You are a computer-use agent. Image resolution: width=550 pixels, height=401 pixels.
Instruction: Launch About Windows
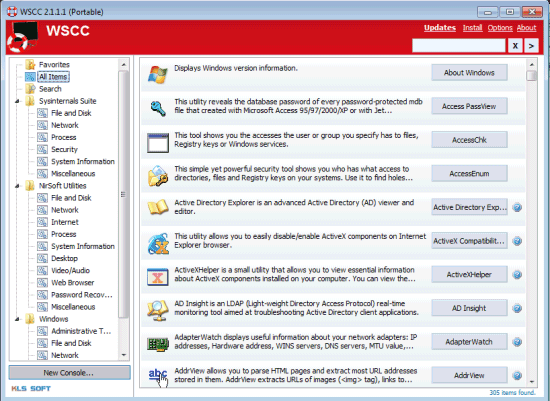[469, 73]
